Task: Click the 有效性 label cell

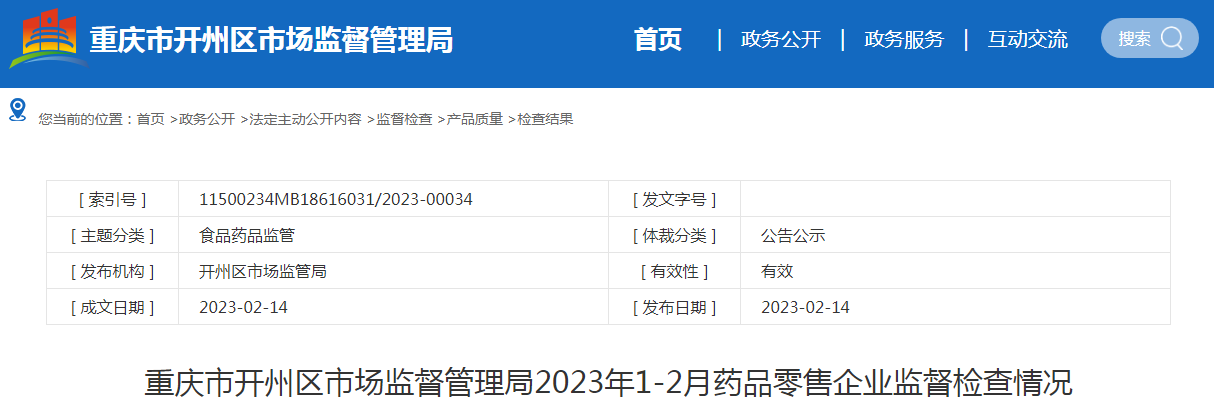Action: 674,271
